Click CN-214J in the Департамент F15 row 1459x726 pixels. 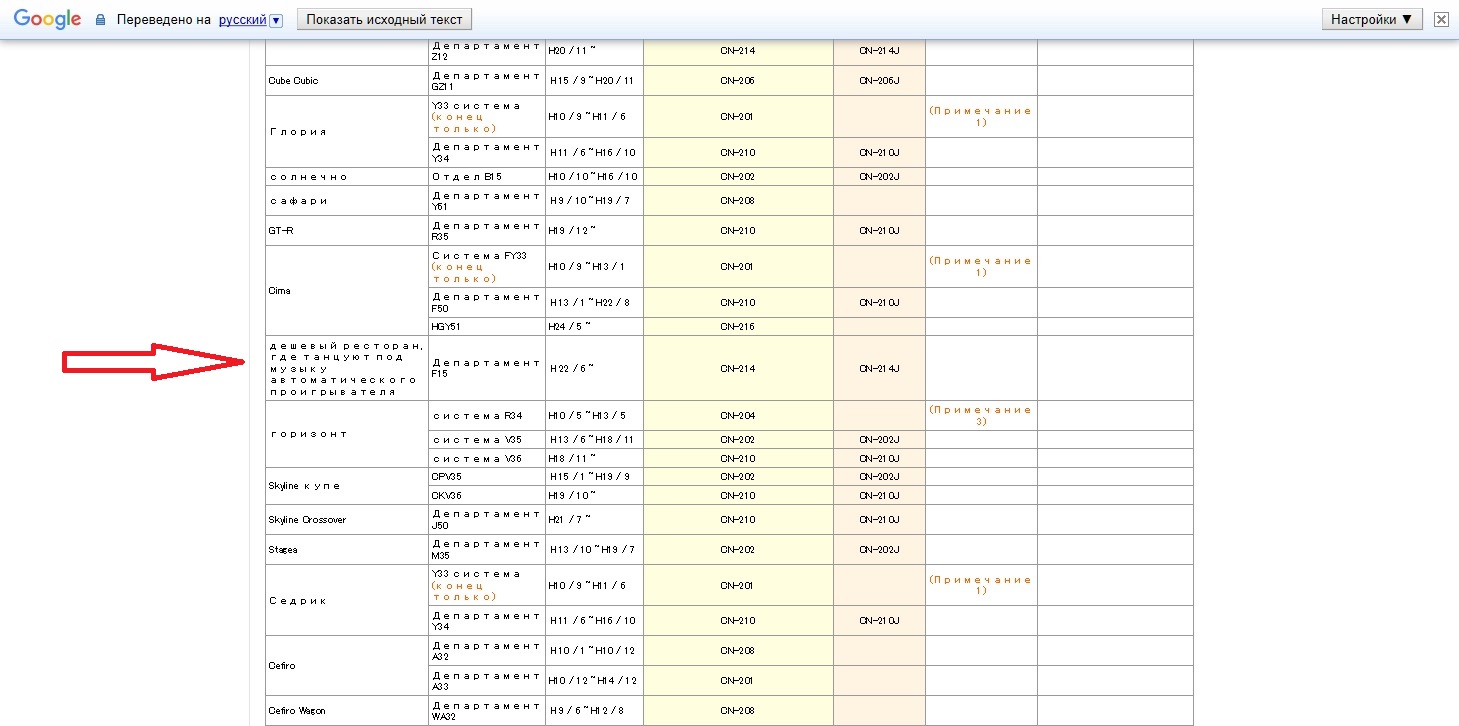point(879,369)
